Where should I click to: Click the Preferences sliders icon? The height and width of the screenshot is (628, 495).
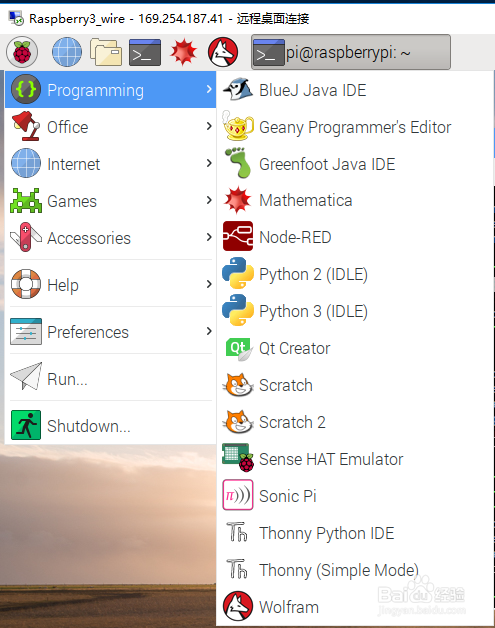pos(26,331)
